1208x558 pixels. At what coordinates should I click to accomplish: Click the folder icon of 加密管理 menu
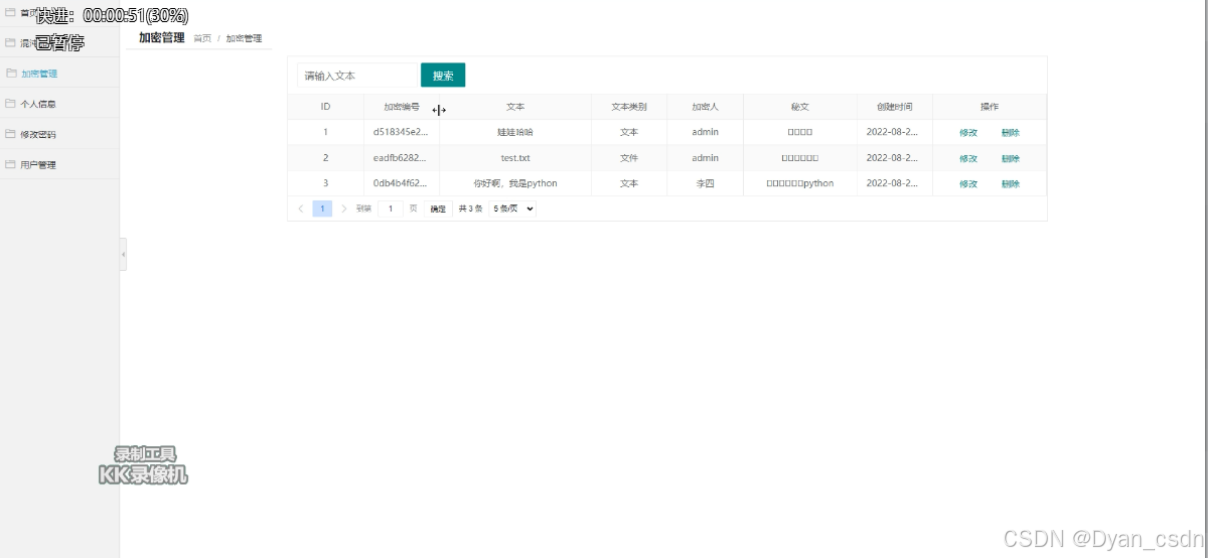tap(11, 73)
